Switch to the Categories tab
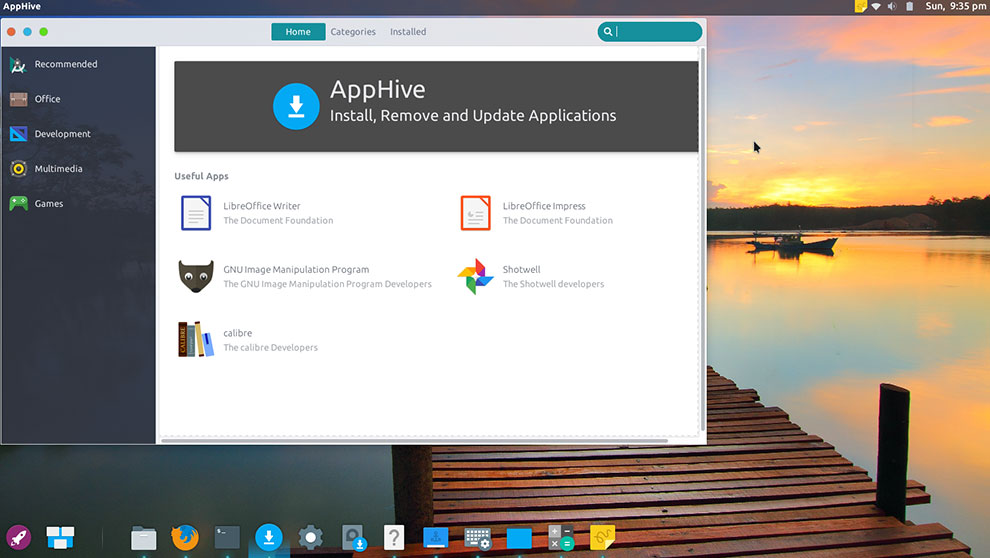Image resolution: width=990 pixels, height=558 pixels. coord(353,32)
